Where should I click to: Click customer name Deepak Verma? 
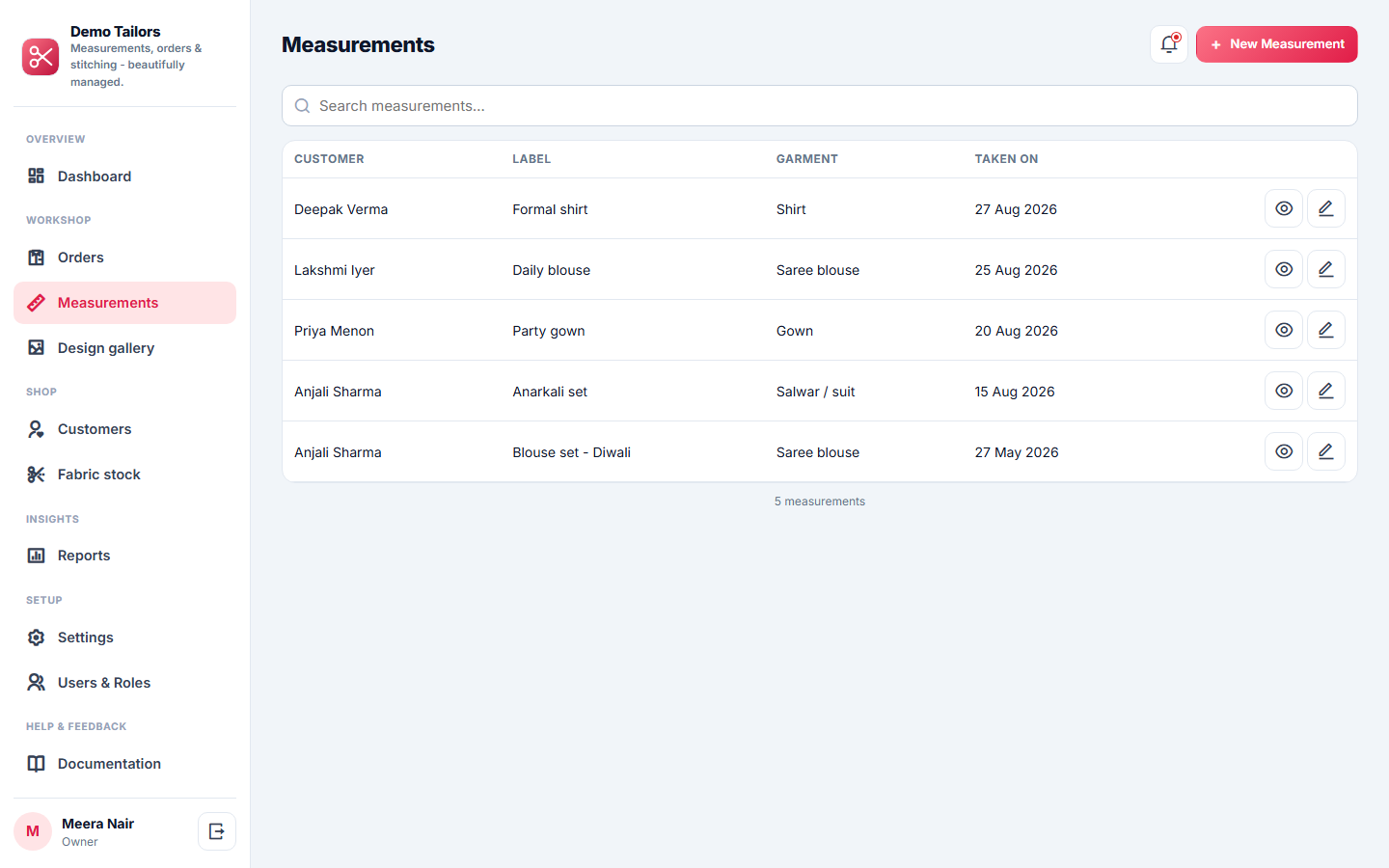coord(340,209)
